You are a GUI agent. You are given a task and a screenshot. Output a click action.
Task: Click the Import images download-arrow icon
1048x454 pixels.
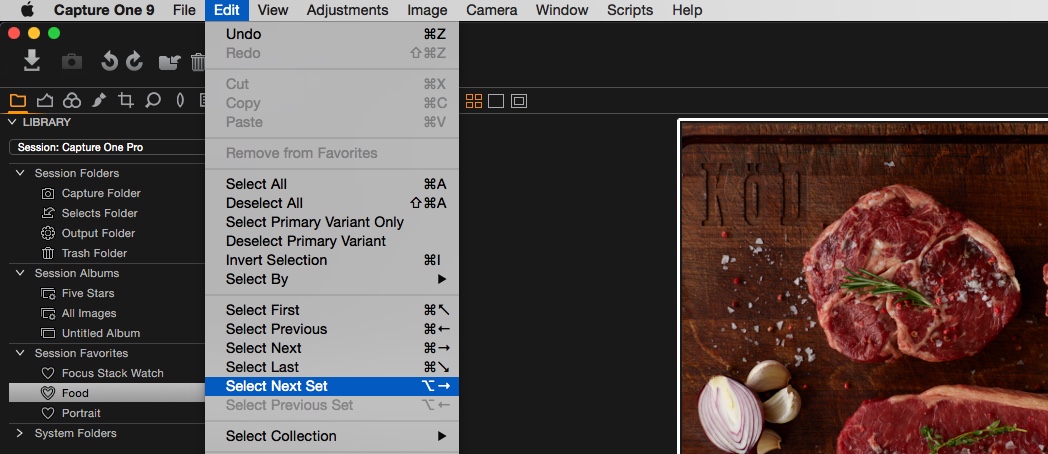[31, 62]
